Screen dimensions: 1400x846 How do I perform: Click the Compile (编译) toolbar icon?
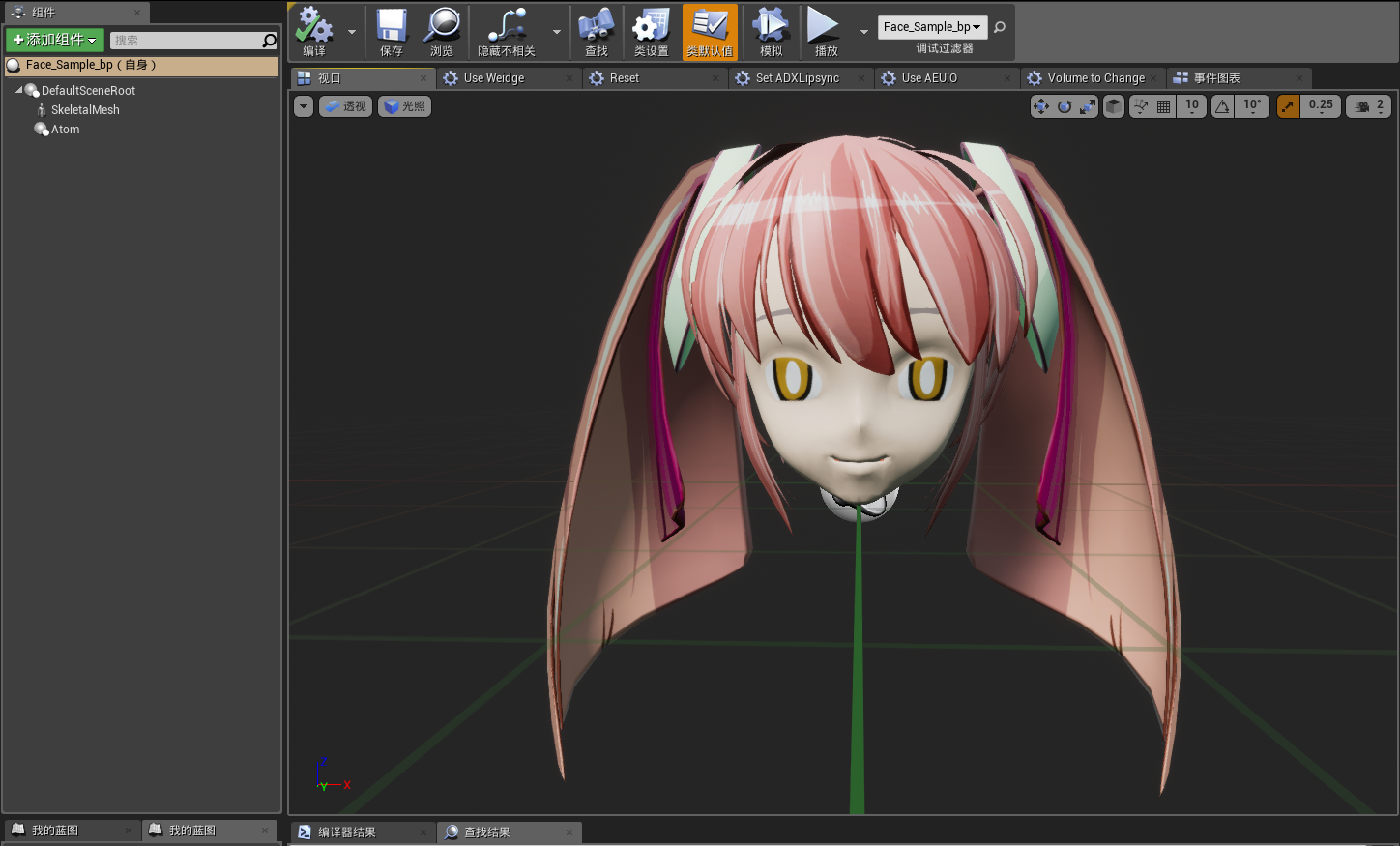point(314,31)
